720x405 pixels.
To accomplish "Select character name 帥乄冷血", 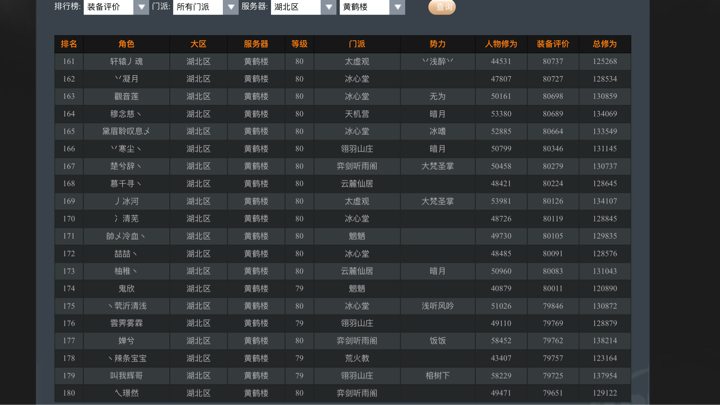I will [126, 236].
